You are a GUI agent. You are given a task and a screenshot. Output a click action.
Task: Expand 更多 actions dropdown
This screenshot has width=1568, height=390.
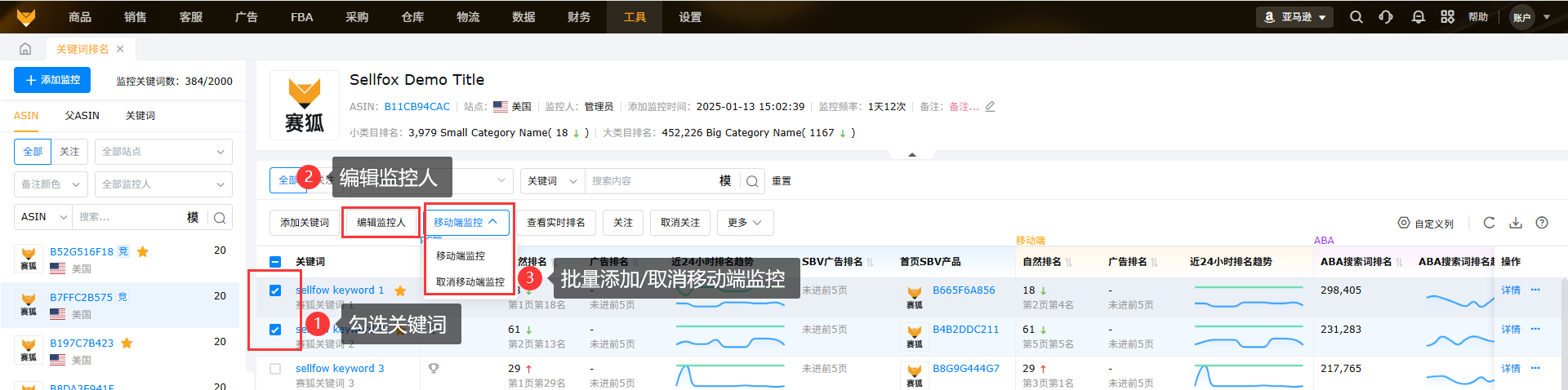click(745, 223)
